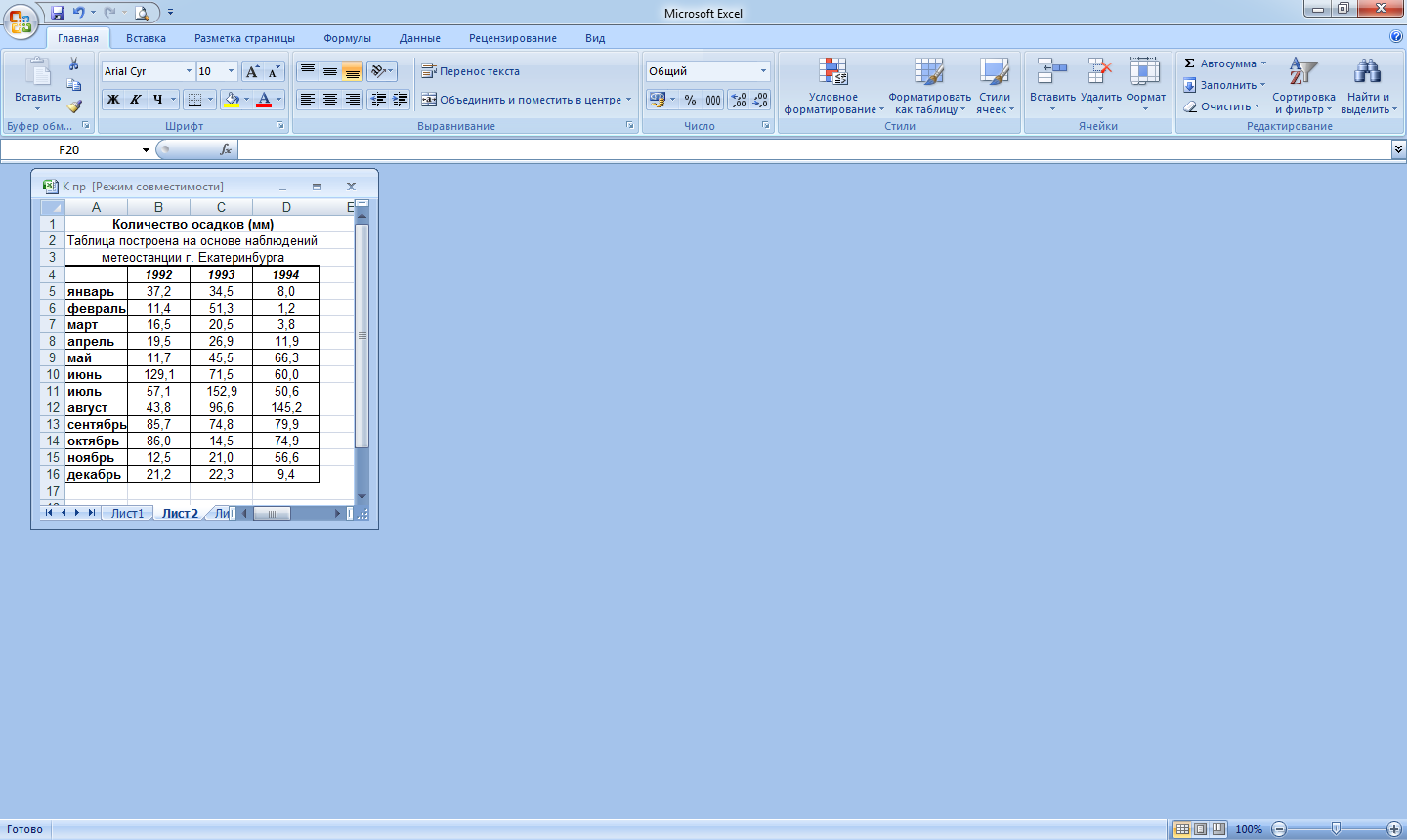Switch to Page Layout view in status bar
The width and height of the screenshot is (1407, 840).
pos(1201,829)
